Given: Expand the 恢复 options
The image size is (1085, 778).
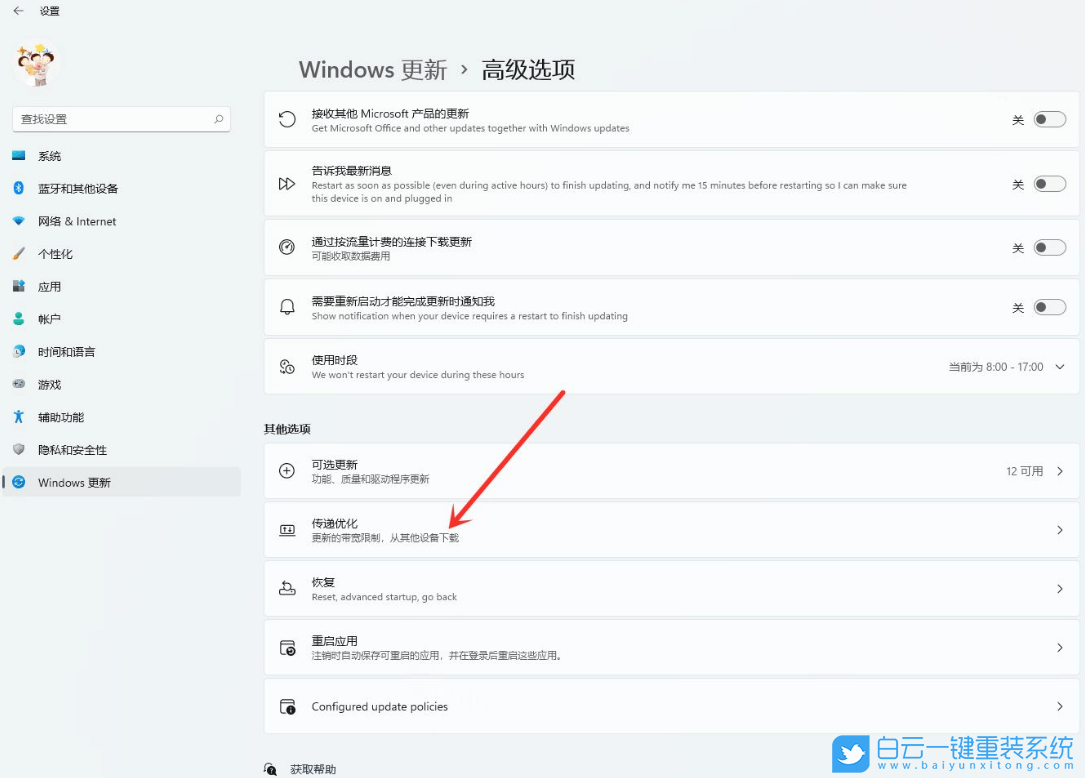Looking at the screenshot, I should 670,589.
